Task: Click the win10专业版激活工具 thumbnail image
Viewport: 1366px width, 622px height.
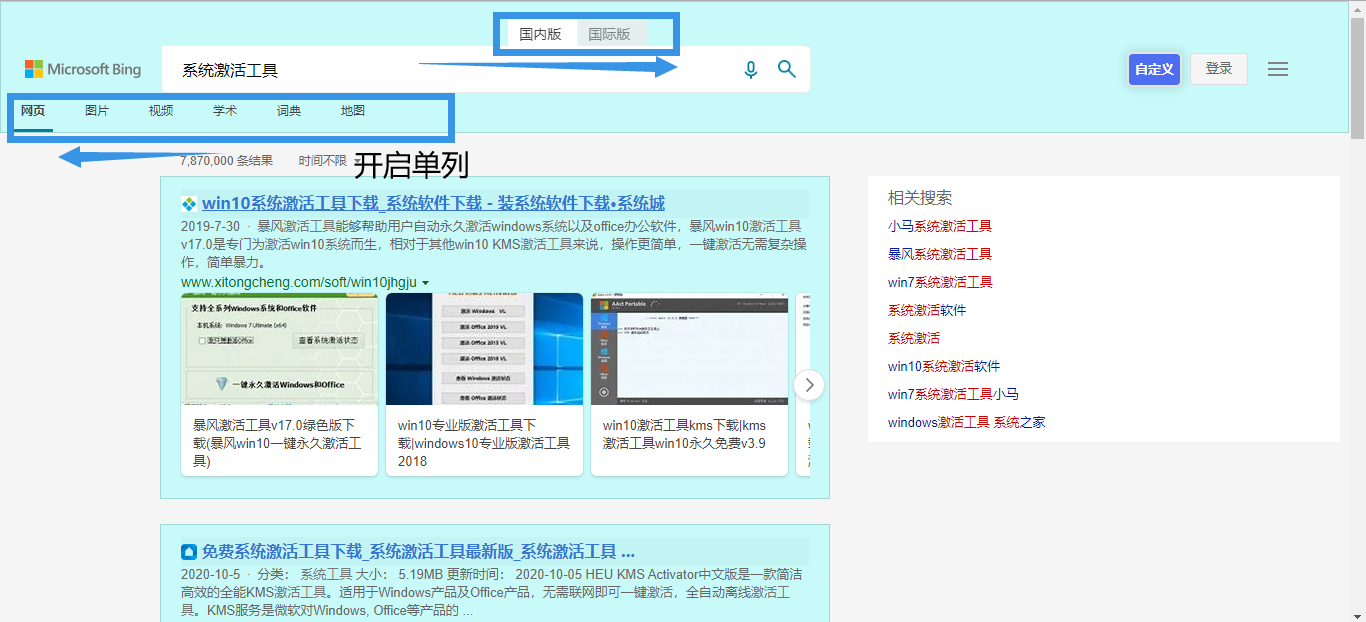Action: coord(484,349)
